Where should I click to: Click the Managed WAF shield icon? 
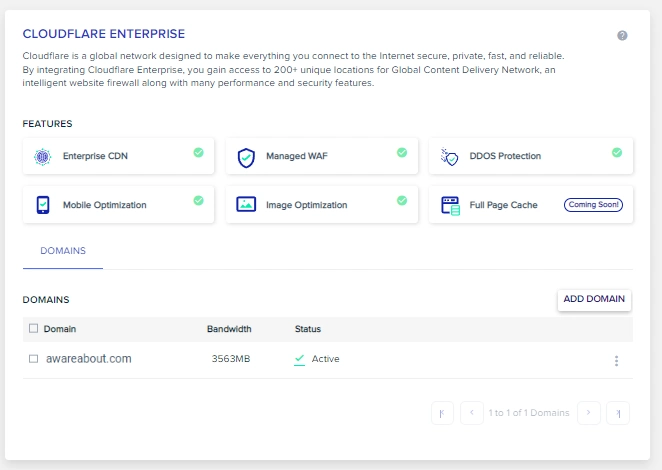tap(246, 158)
